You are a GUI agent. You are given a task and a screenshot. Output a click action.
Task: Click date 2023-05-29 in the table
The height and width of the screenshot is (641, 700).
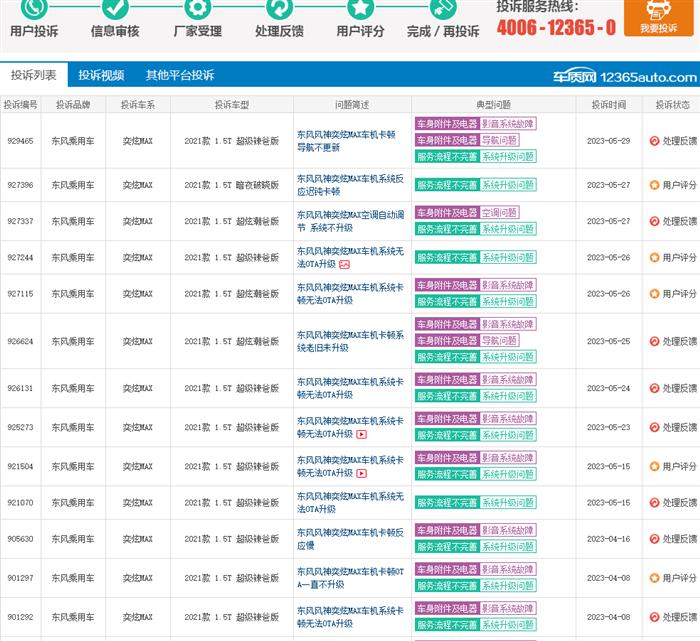(x=608, y=141)
